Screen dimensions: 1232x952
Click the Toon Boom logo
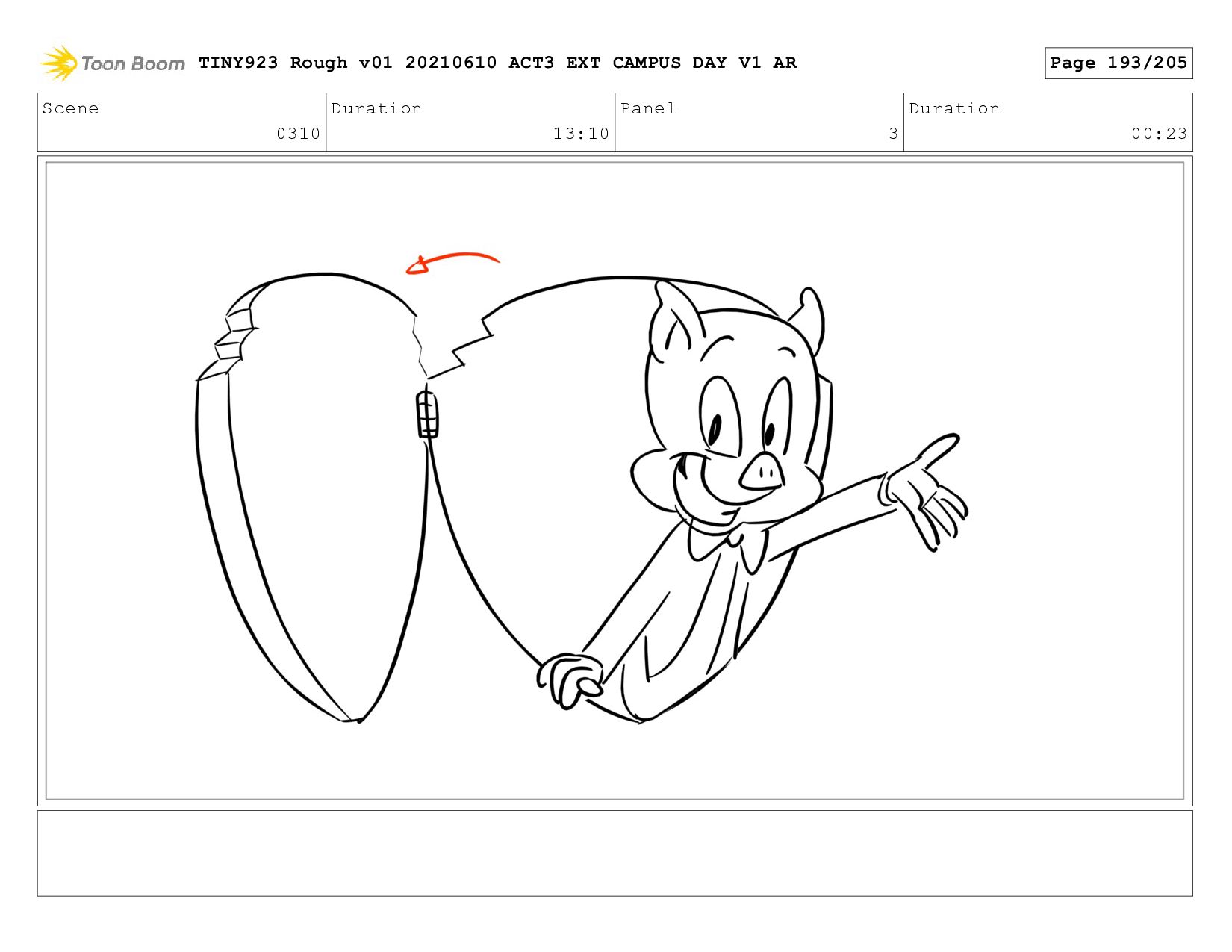click(112, 63)
